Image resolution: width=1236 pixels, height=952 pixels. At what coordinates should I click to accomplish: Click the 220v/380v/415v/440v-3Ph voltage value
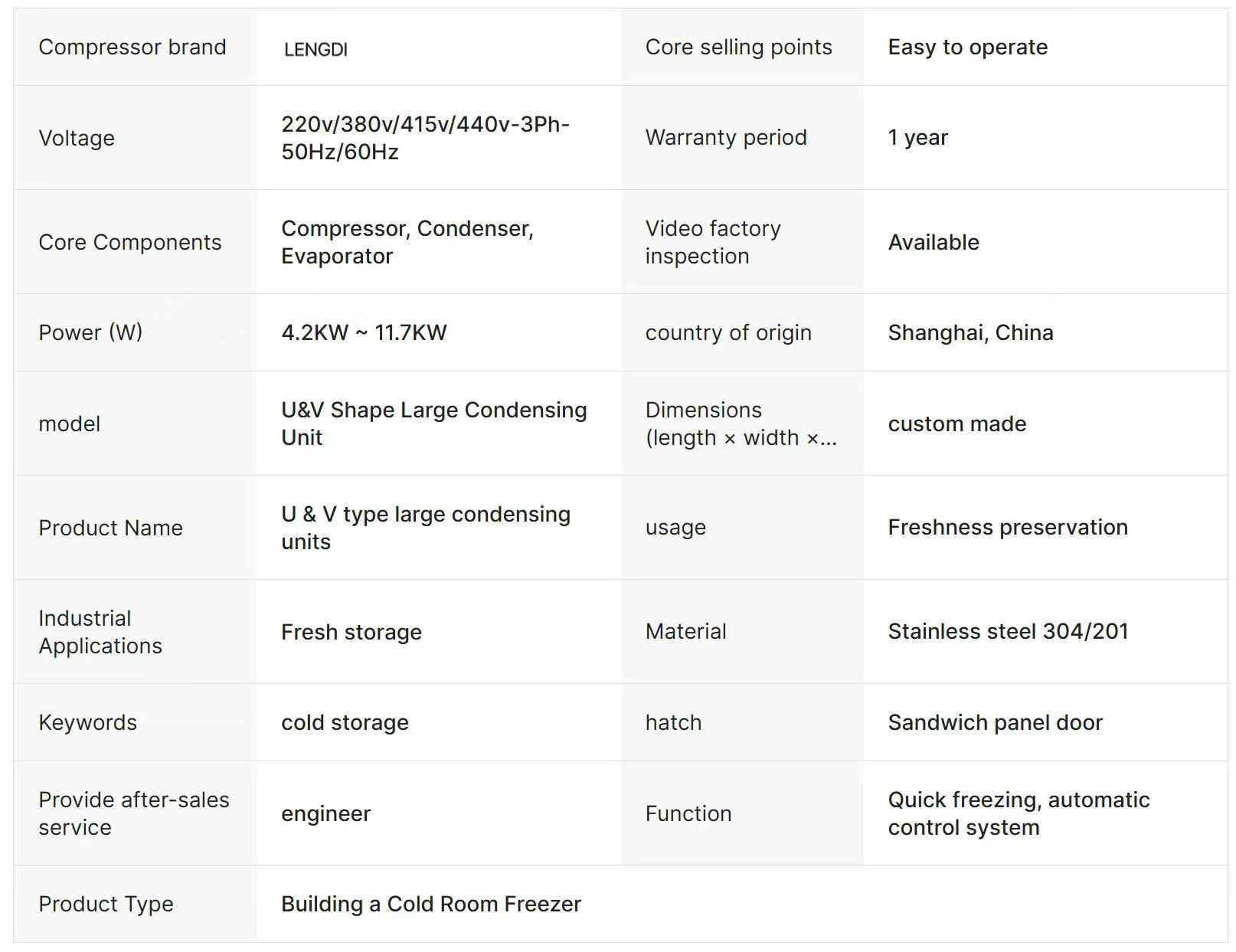tap(425, 138)
